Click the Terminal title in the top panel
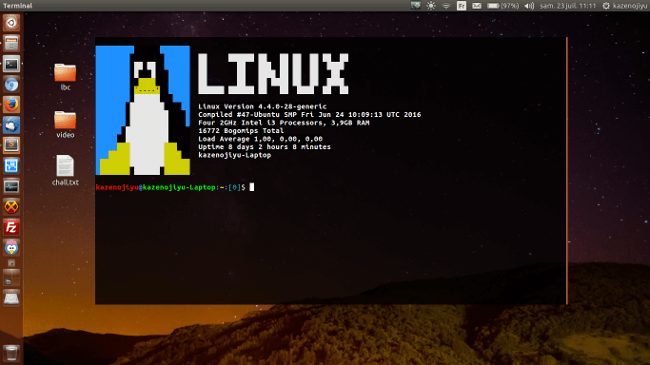This screenshot has width=650, height=365. pyautogui.click(x=18, y=6)
